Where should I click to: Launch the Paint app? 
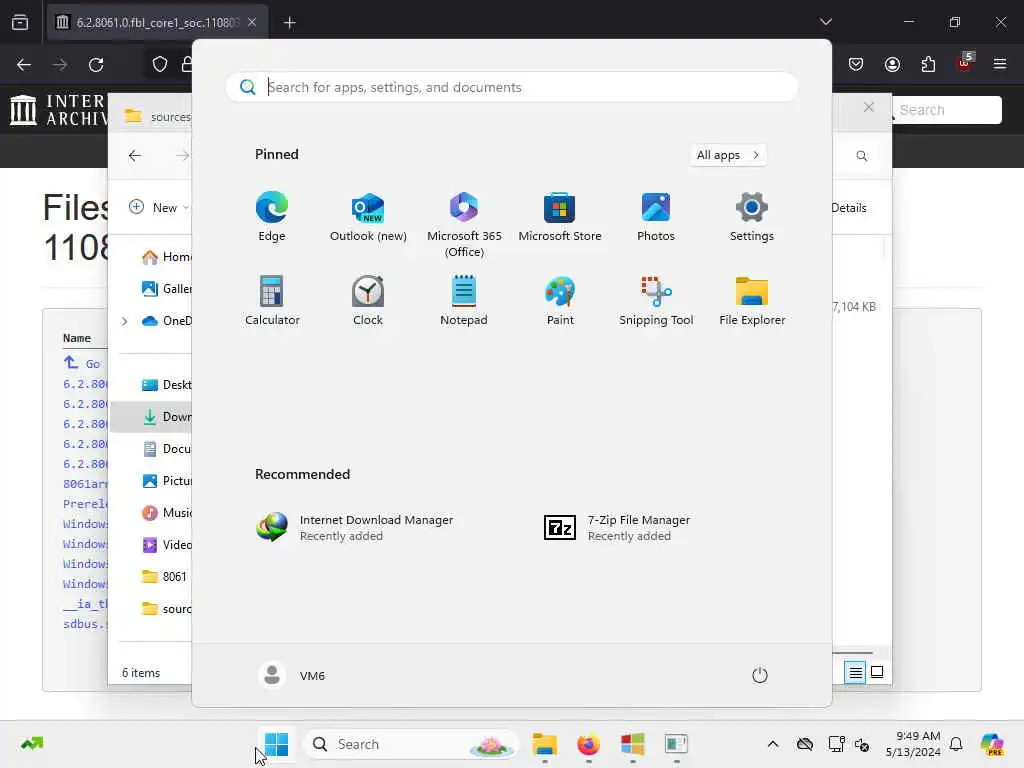(x=560, y=300)
